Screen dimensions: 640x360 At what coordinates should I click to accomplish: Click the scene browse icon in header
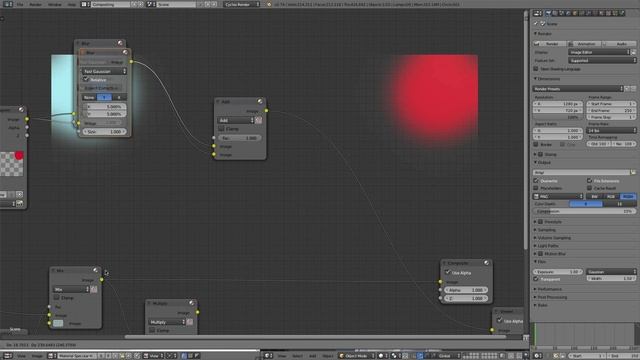point(150,4)
